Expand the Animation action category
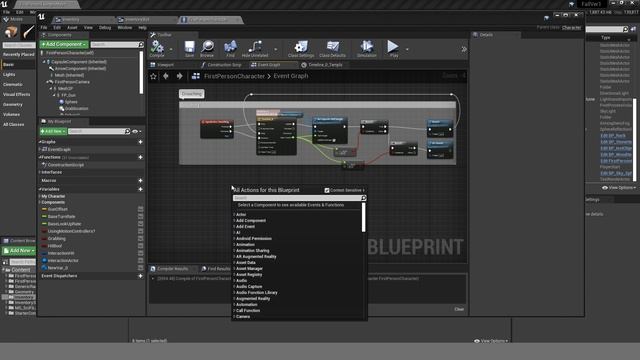Viewport: 640px width, 360px height. point(234,244)
